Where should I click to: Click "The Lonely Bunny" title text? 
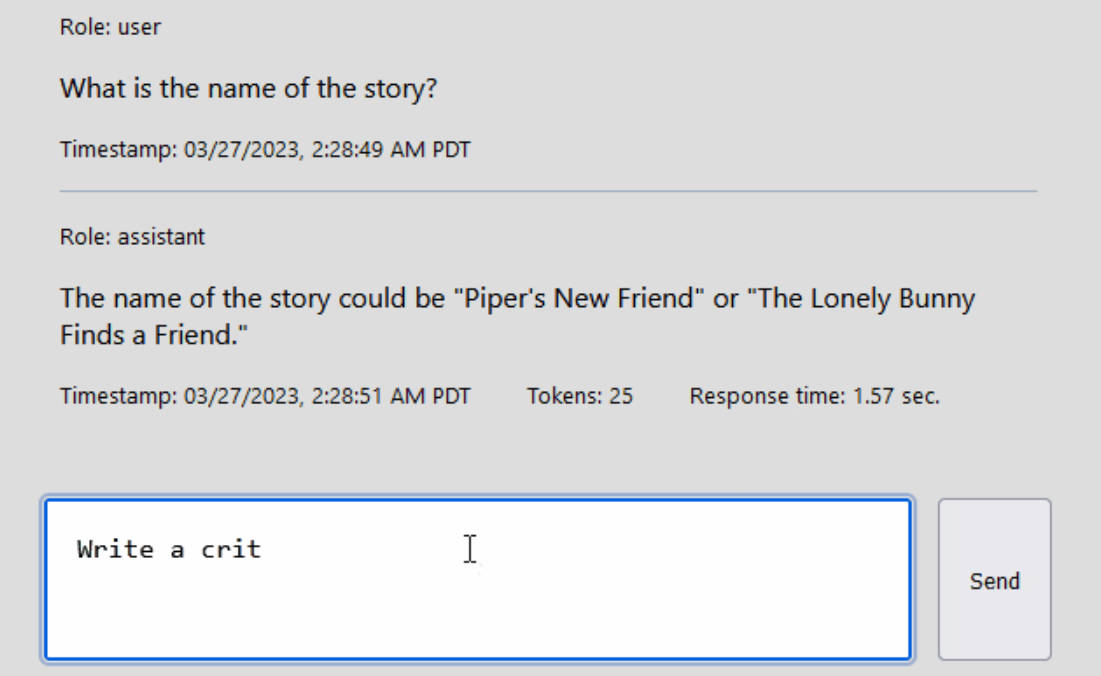pyautogui.click(x=866, y=299)
